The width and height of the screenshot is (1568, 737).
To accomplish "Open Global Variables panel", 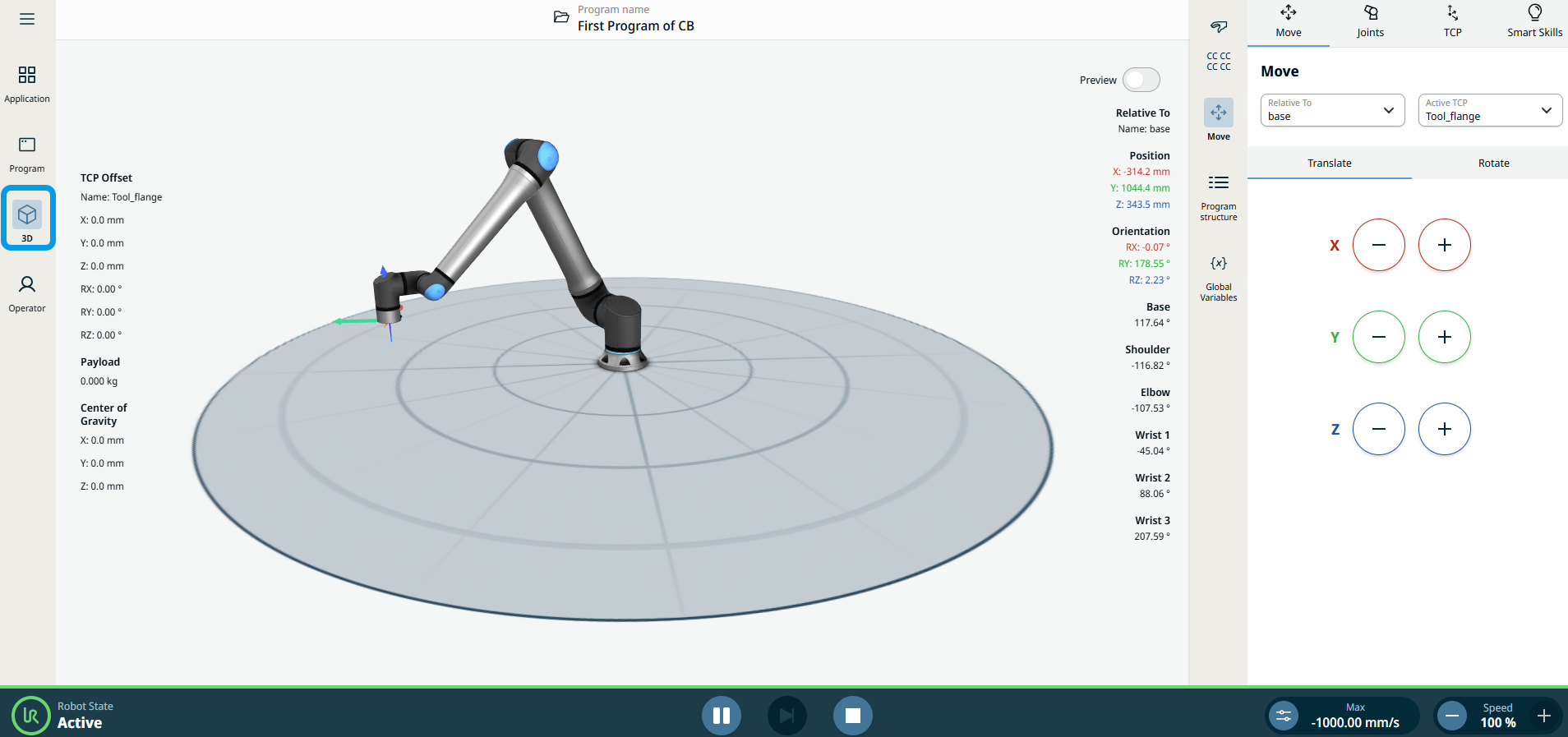I will (1218, 278).
